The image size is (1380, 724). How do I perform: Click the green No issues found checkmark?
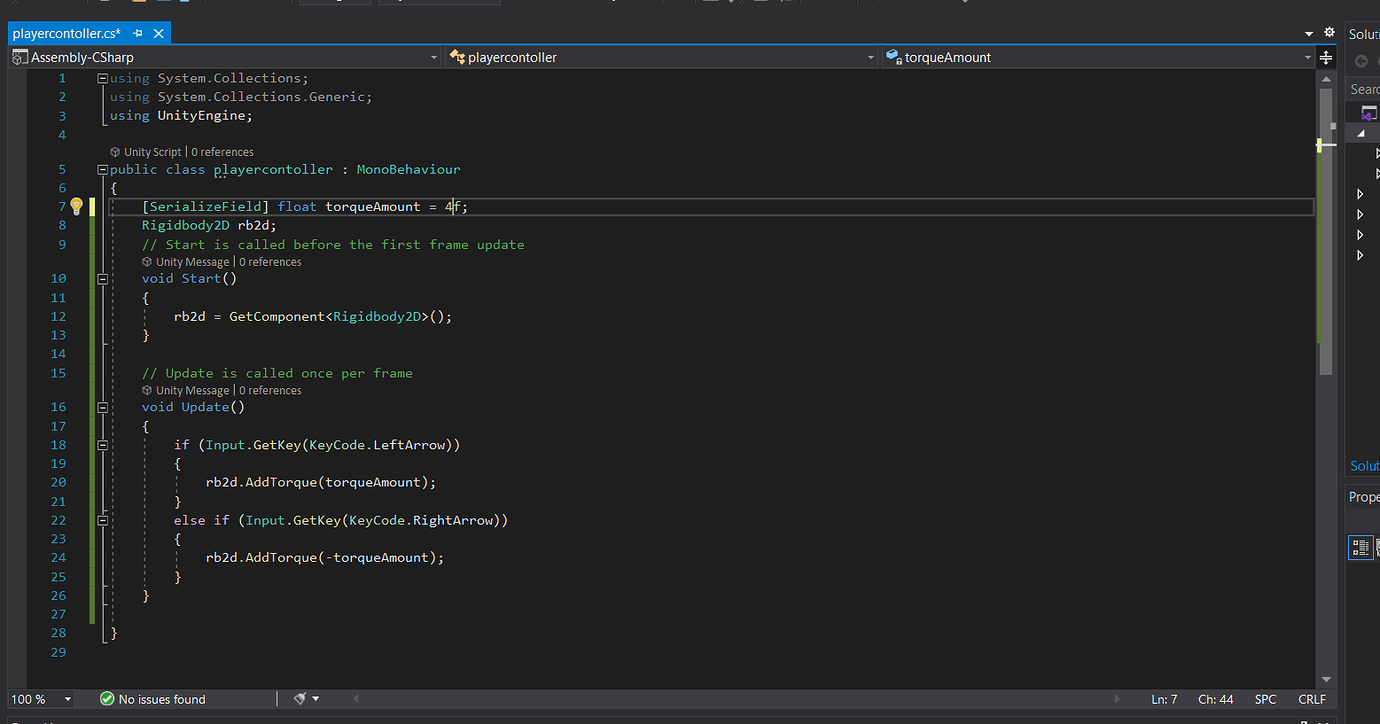(107, 699)
